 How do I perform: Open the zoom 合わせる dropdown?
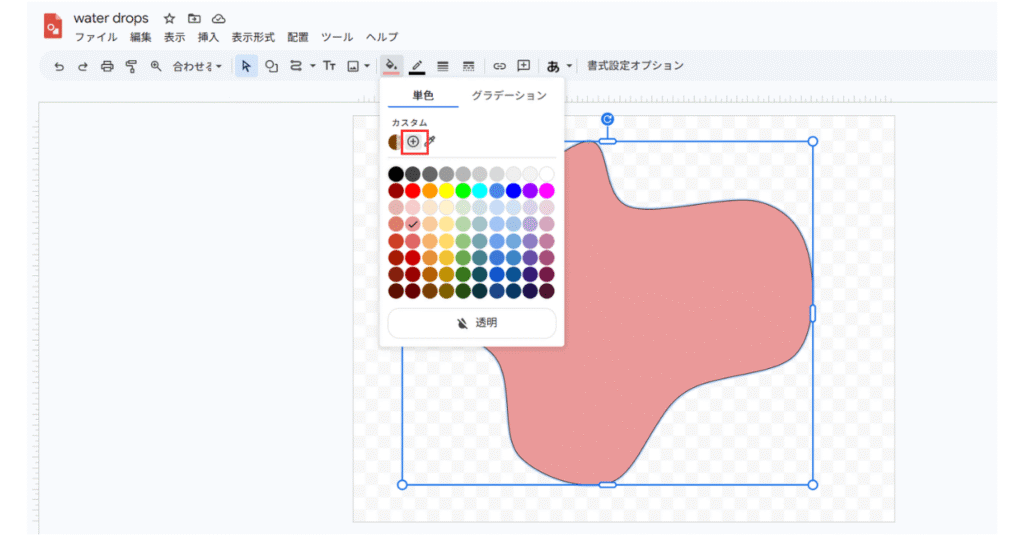click(x=197, y=66)
